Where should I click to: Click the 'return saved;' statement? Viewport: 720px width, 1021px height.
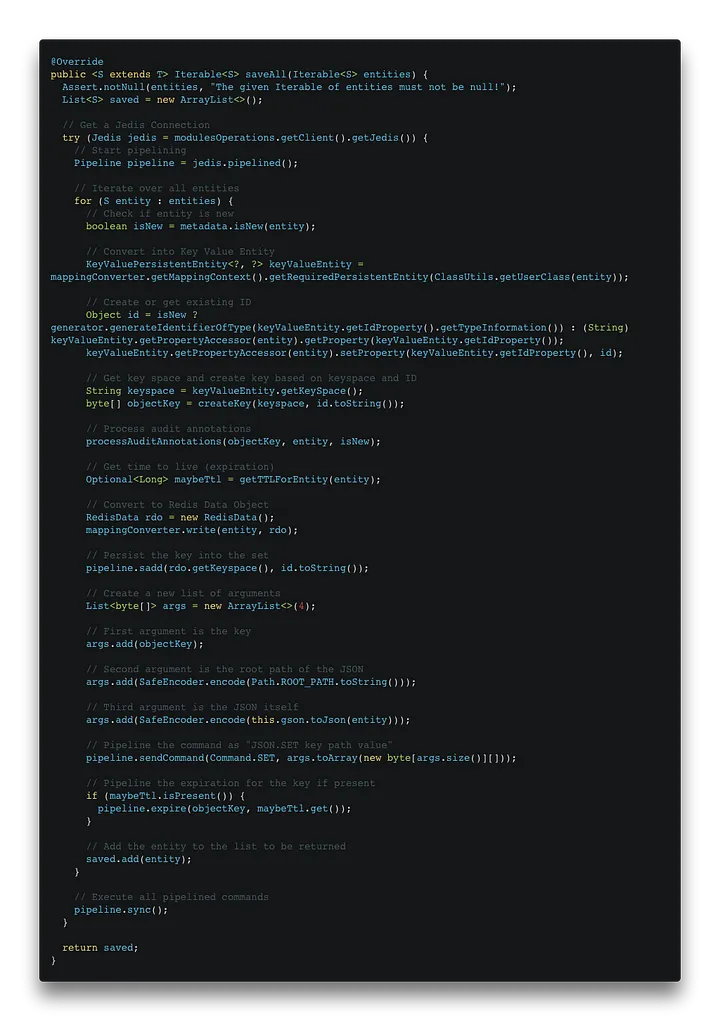tap(100, 948)
